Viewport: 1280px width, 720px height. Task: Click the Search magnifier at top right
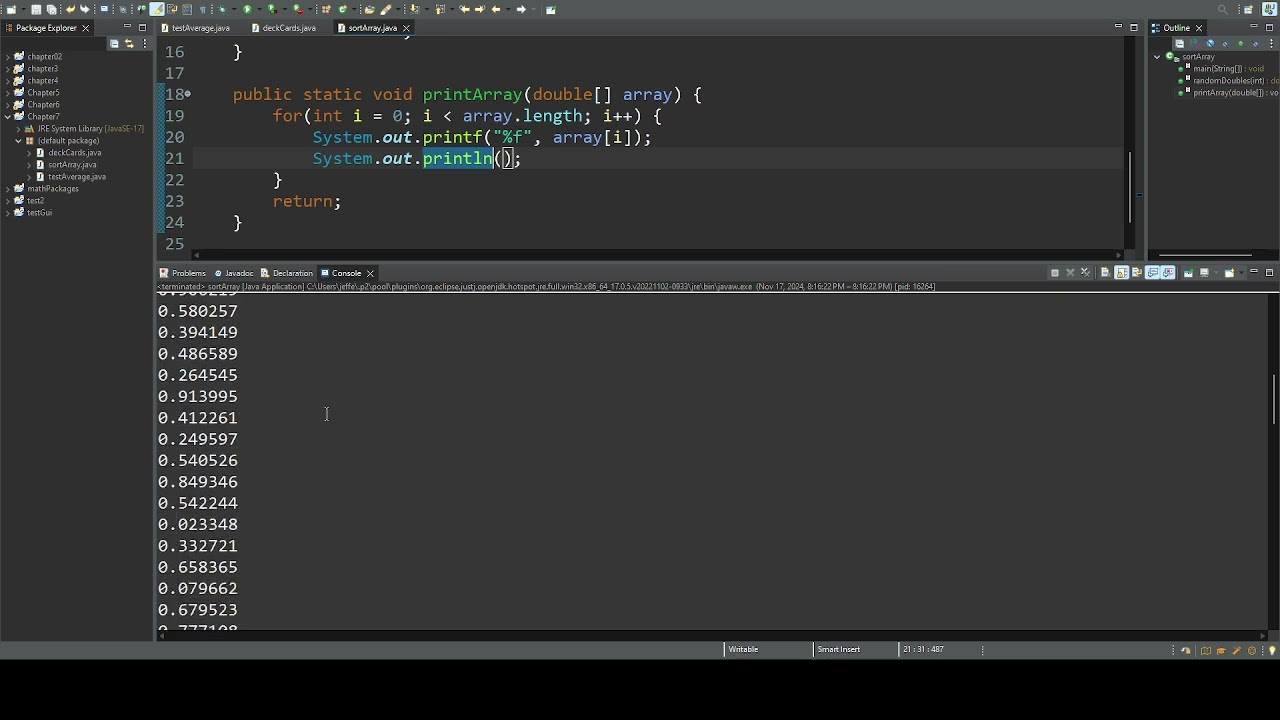tap(1222, 9)
